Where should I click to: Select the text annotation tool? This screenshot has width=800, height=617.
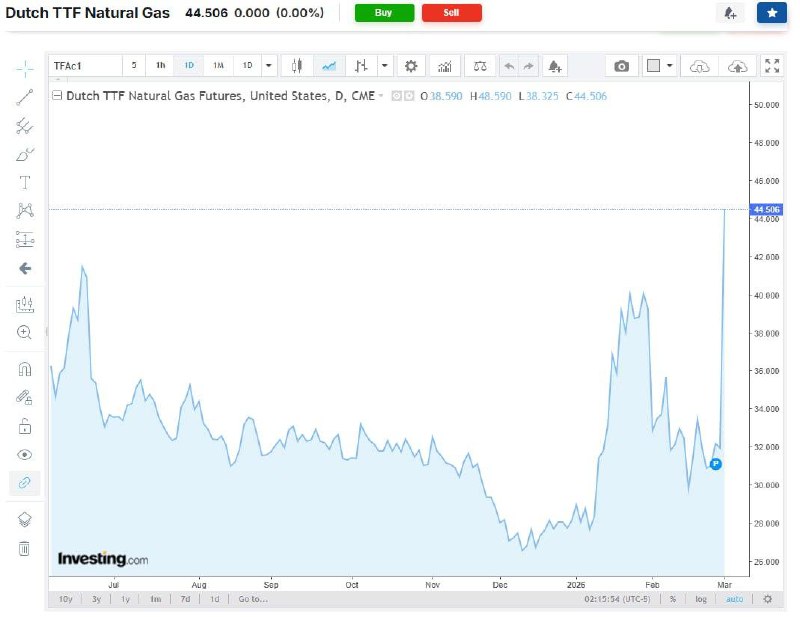(25, 182)
